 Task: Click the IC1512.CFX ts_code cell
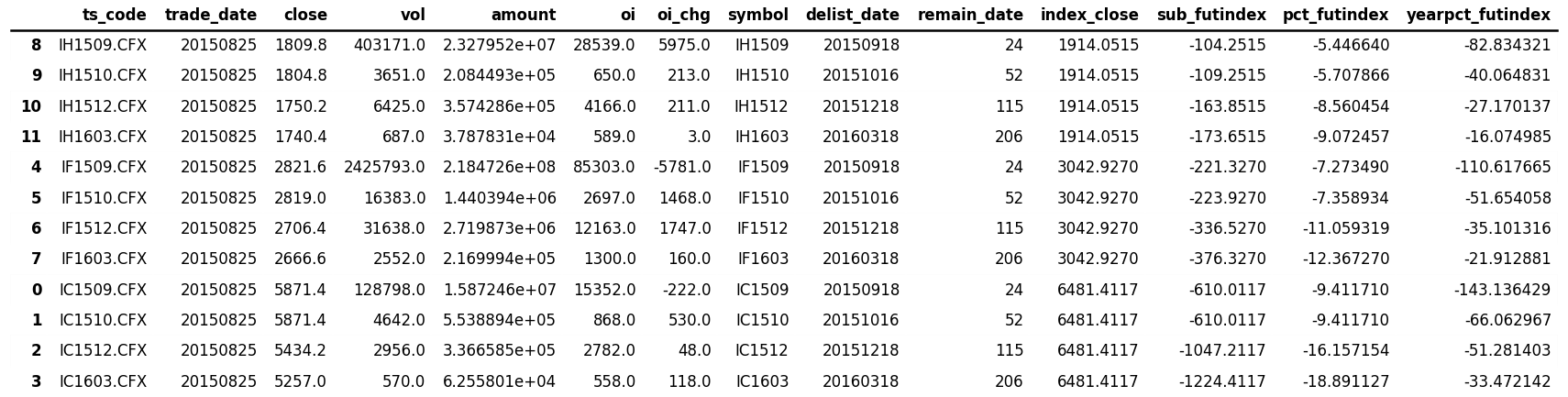(x=103, y=351)
